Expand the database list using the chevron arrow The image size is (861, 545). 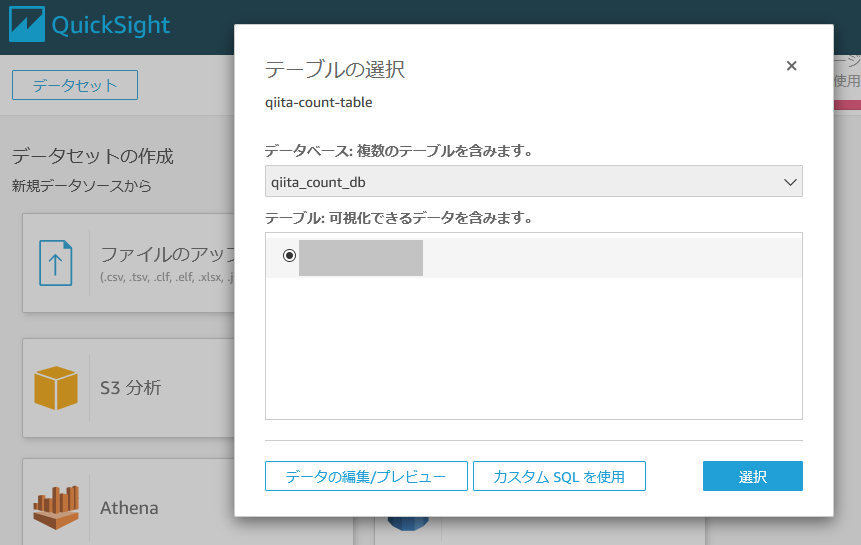click(x=790, y=182)
